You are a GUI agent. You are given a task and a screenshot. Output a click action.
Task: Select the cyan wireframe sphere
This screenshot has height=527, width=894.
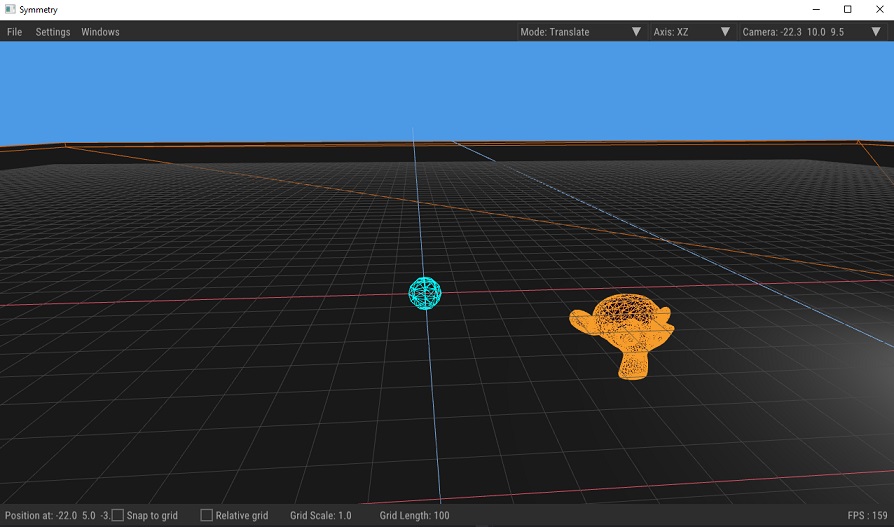(425, 293)
